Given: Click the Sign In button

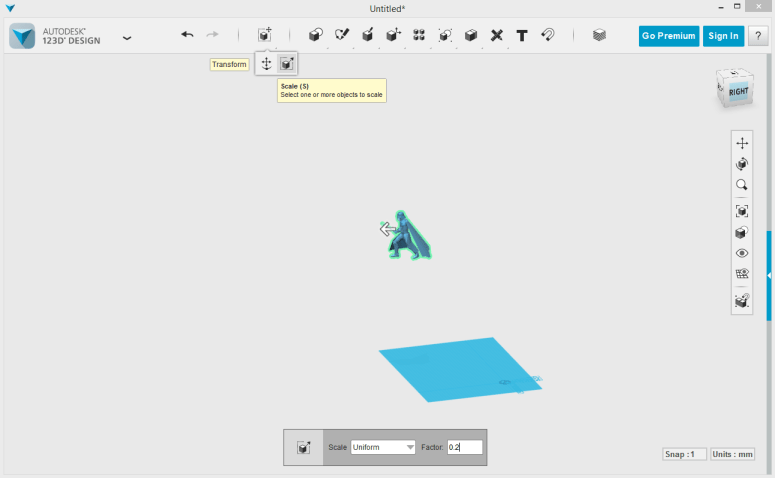Looking at the screenshot, I should 723,36.
